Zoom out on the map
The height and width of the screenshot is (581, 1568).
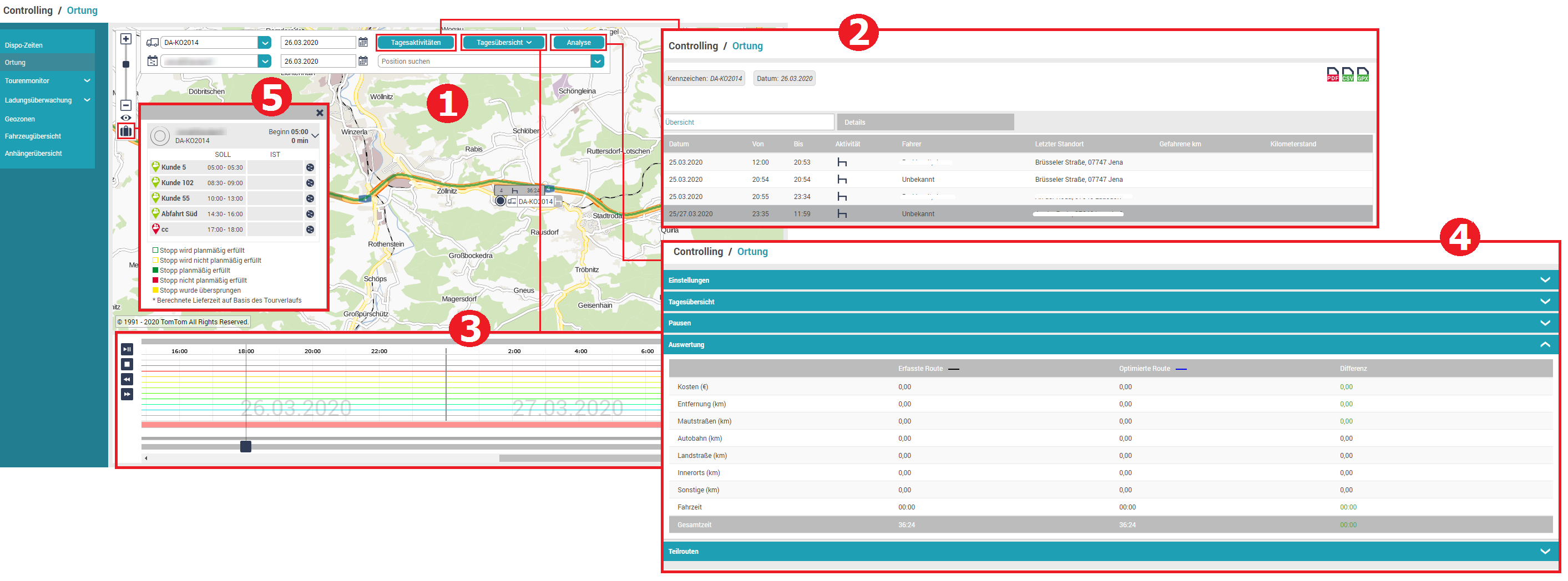[x=126, y=105]
